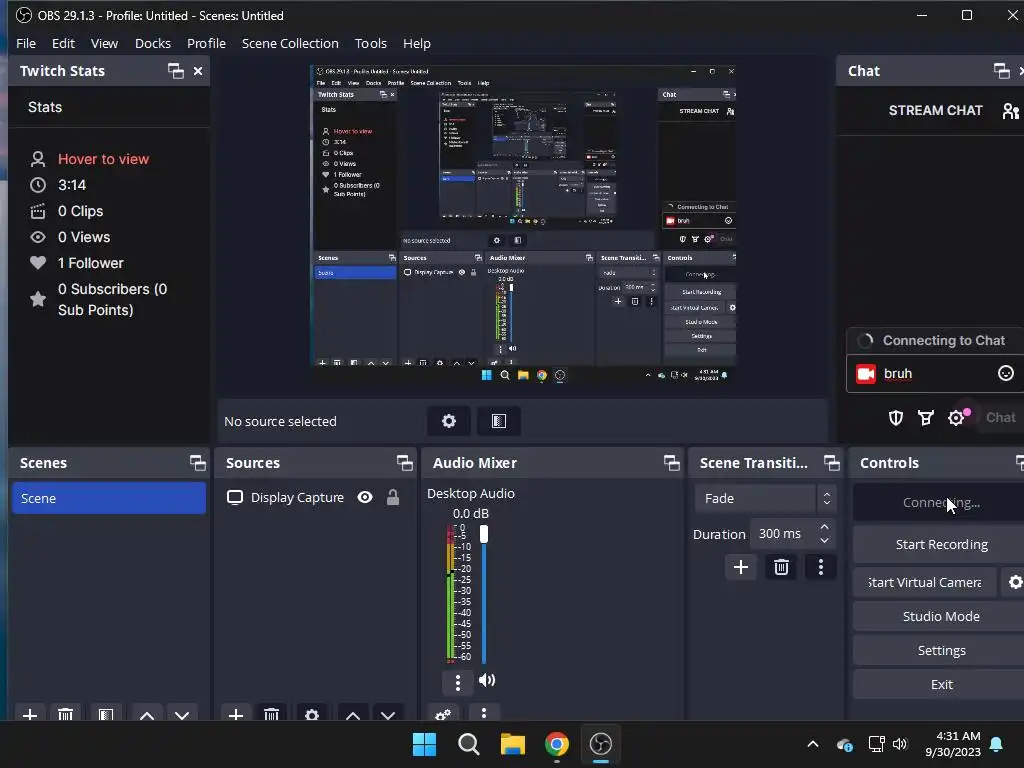Open the View menu
This screenshot has height=768, width=1024.
point(104,44)
